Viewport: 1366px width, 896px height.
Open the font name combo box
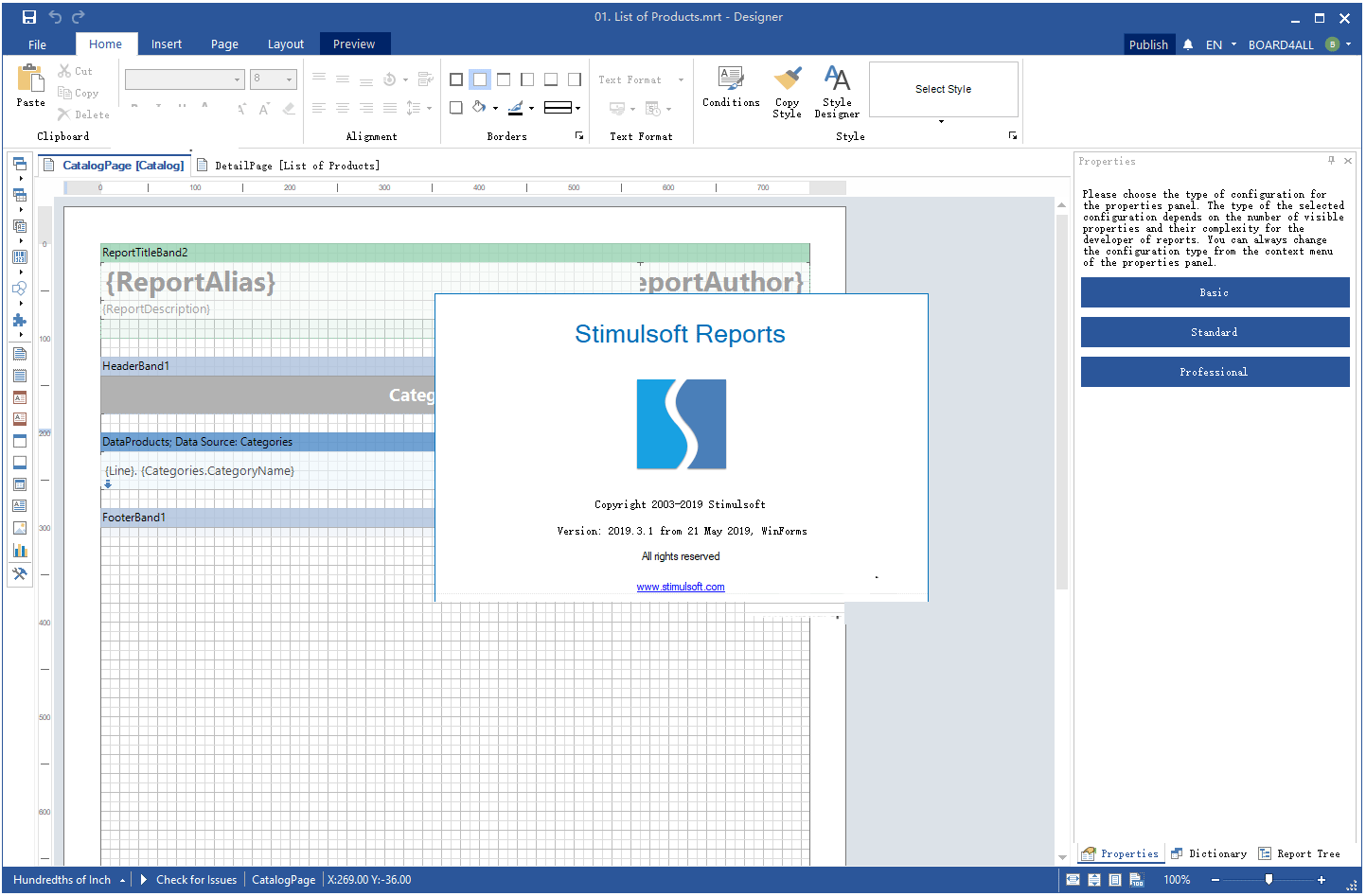click(185, 79)
